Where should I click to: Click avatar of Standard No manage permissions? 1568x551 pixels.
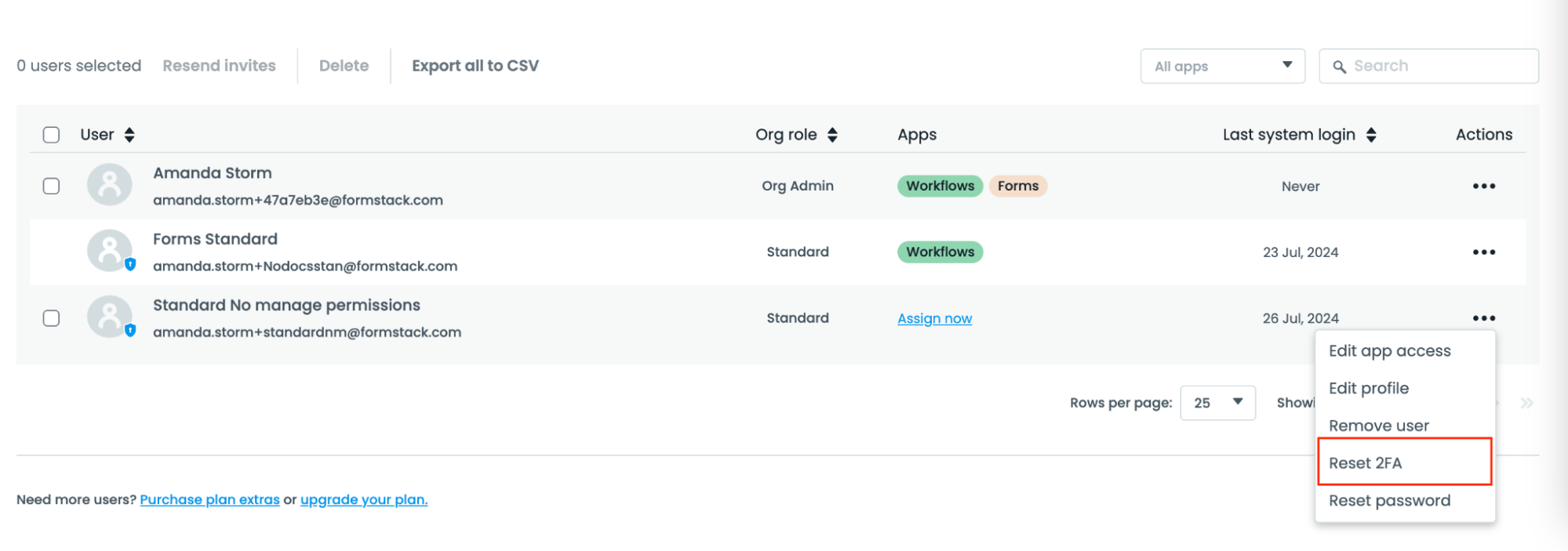109,317
